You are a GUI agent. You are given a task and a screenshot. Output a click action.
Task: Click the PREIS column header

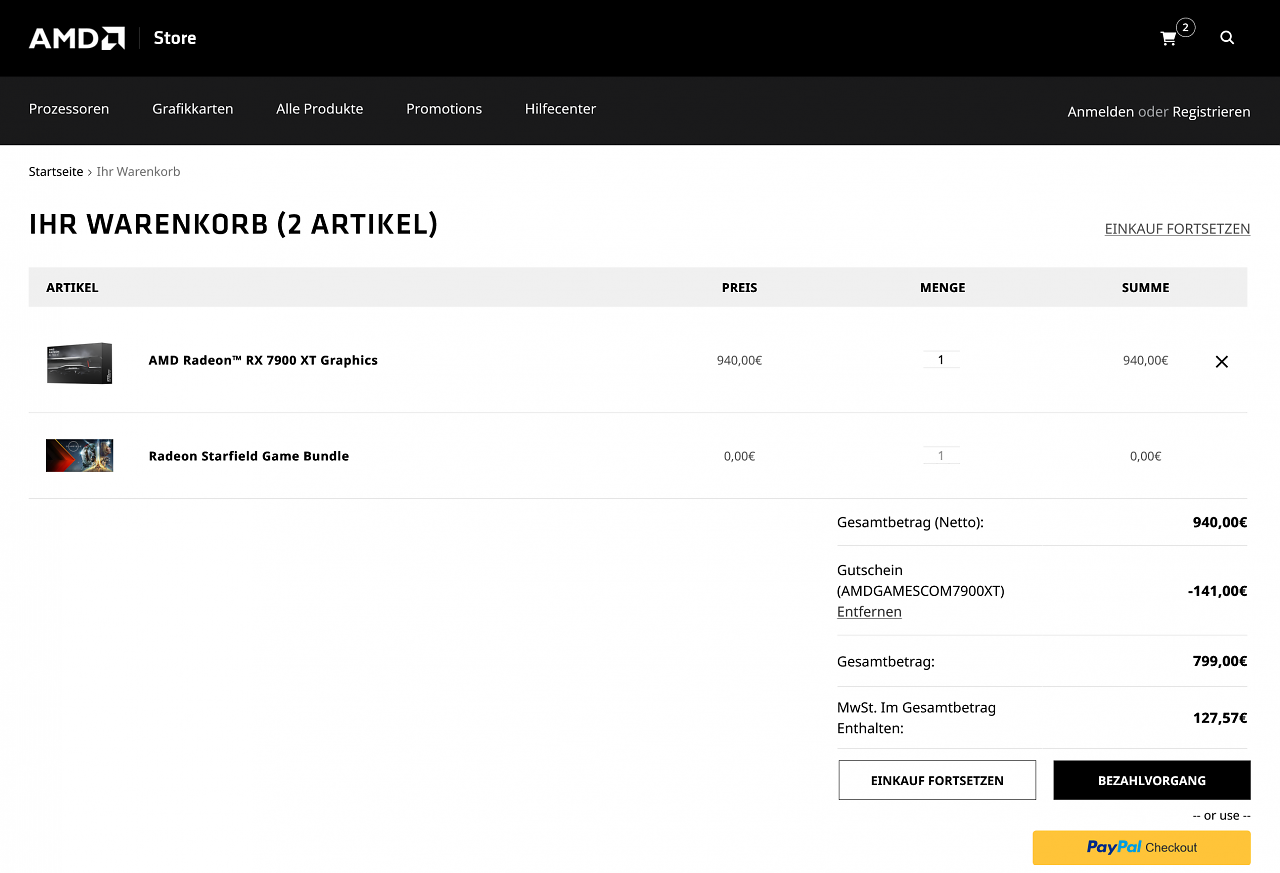pos(740,288)
